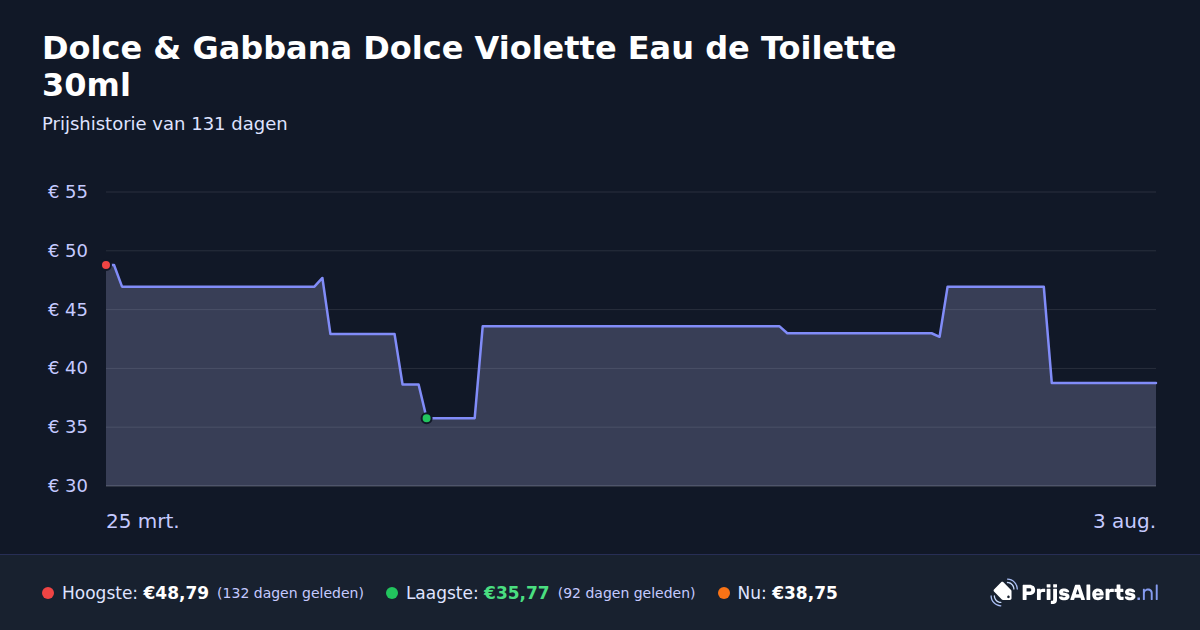Click the red Hoogste legend dot

tap(48, 593)
